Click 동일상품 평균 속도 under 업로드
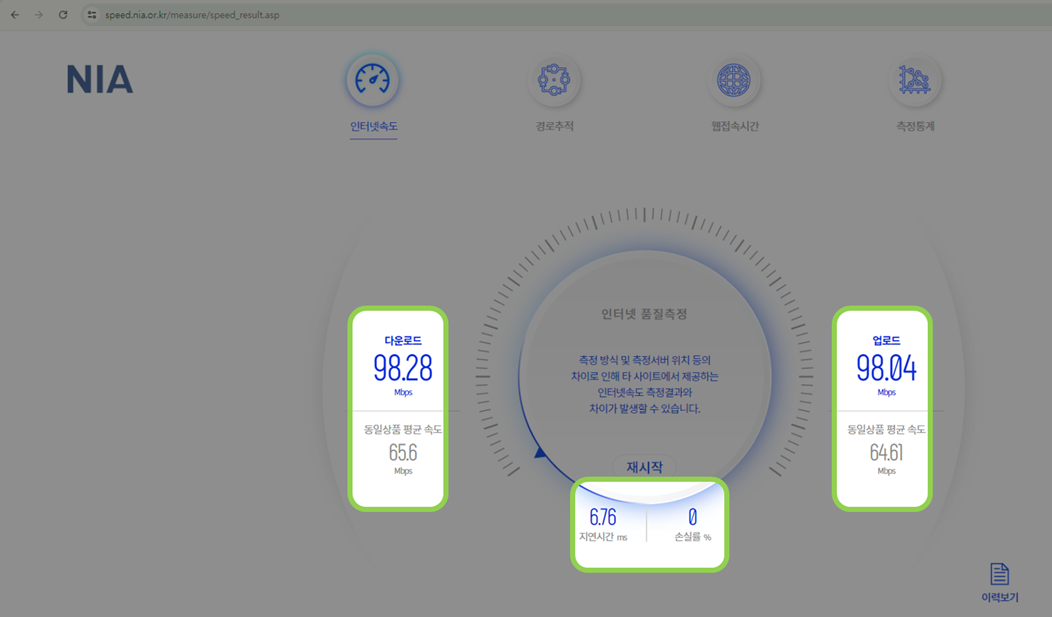 coord(886,429)
